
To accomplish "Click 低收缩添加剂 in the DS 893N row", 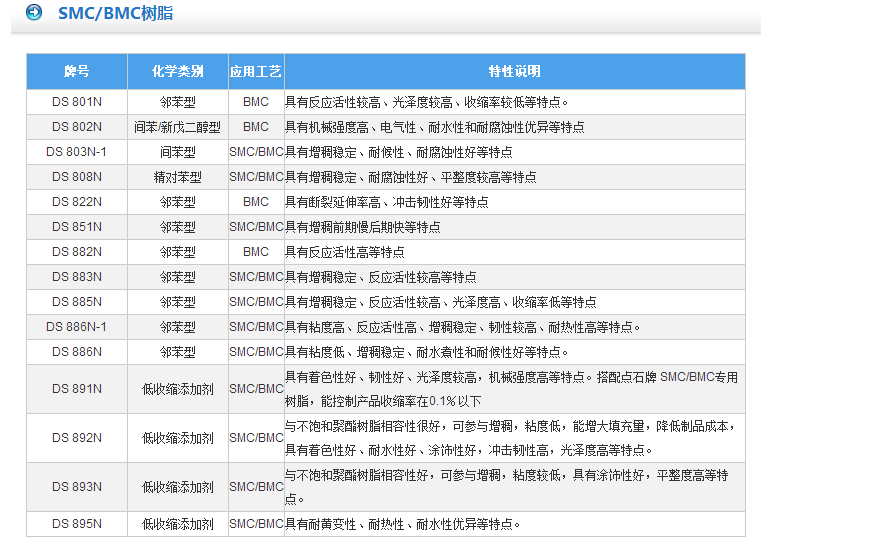I will click(177, 487).
